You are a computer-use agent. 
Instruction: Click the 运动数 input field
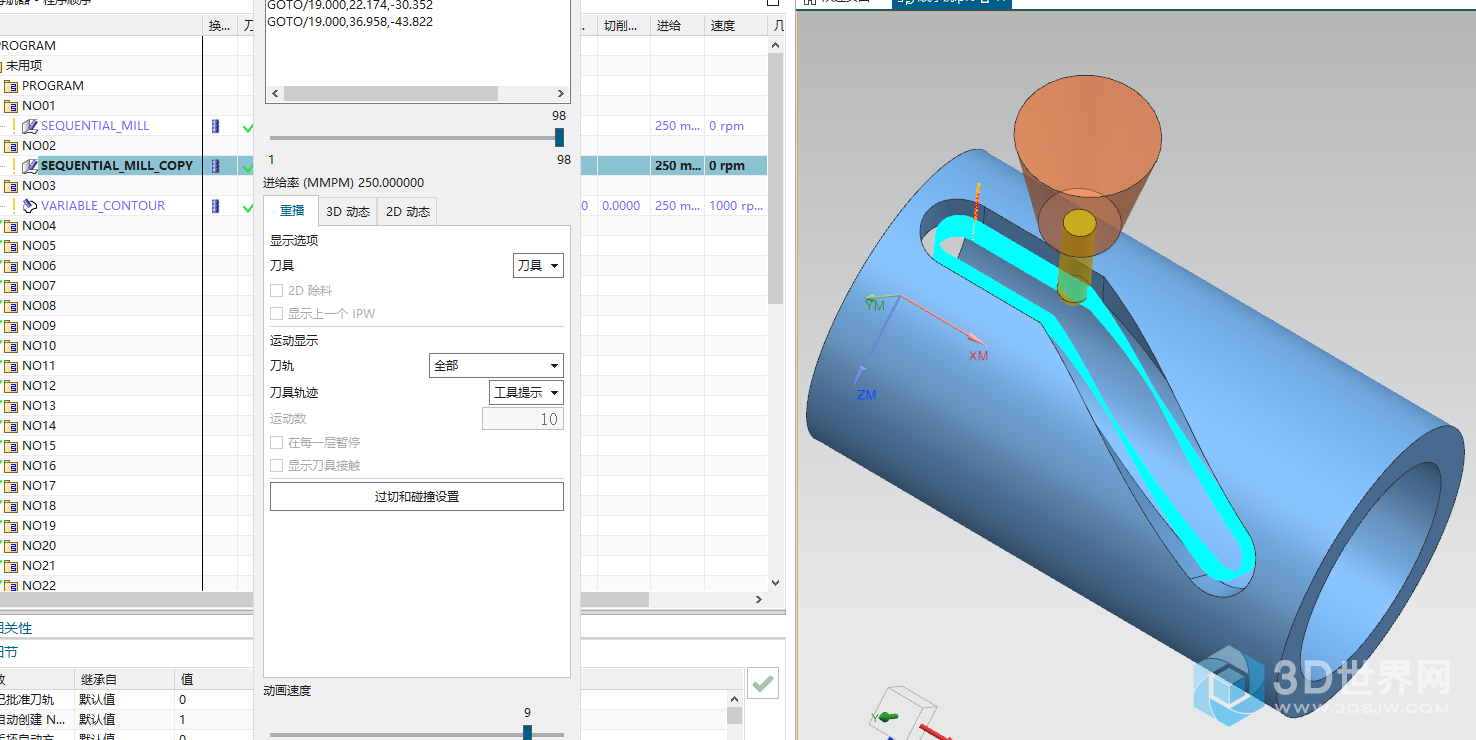click(523, 419)
